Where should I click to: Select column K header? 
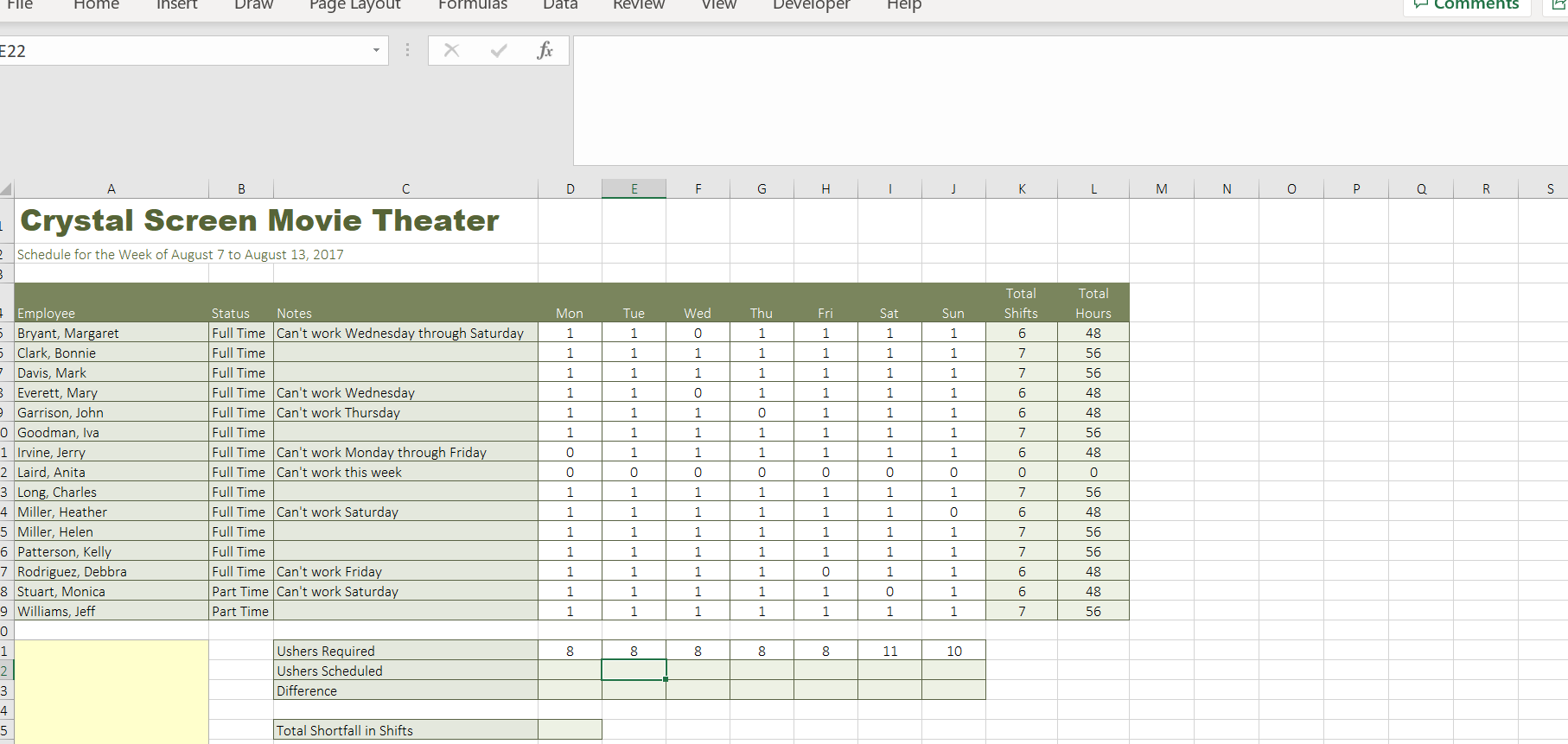pos(1022,188)
